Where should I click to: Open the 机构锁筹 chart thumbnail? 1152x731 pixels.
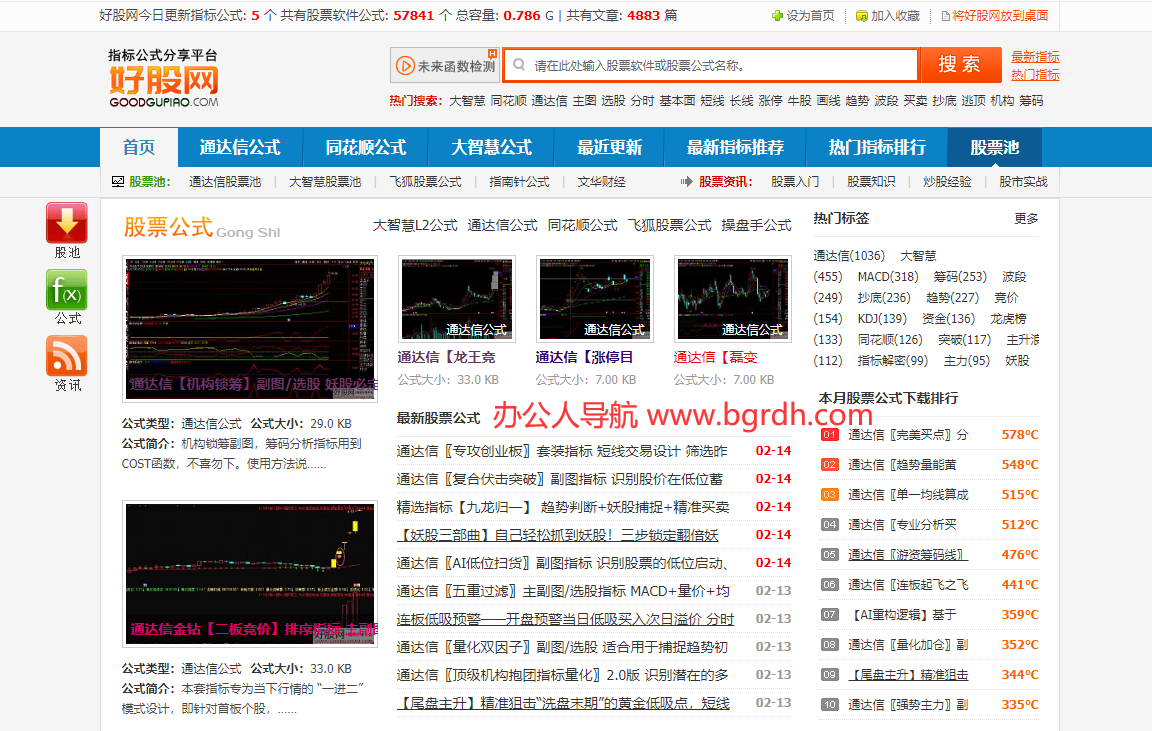coord(250,328)
